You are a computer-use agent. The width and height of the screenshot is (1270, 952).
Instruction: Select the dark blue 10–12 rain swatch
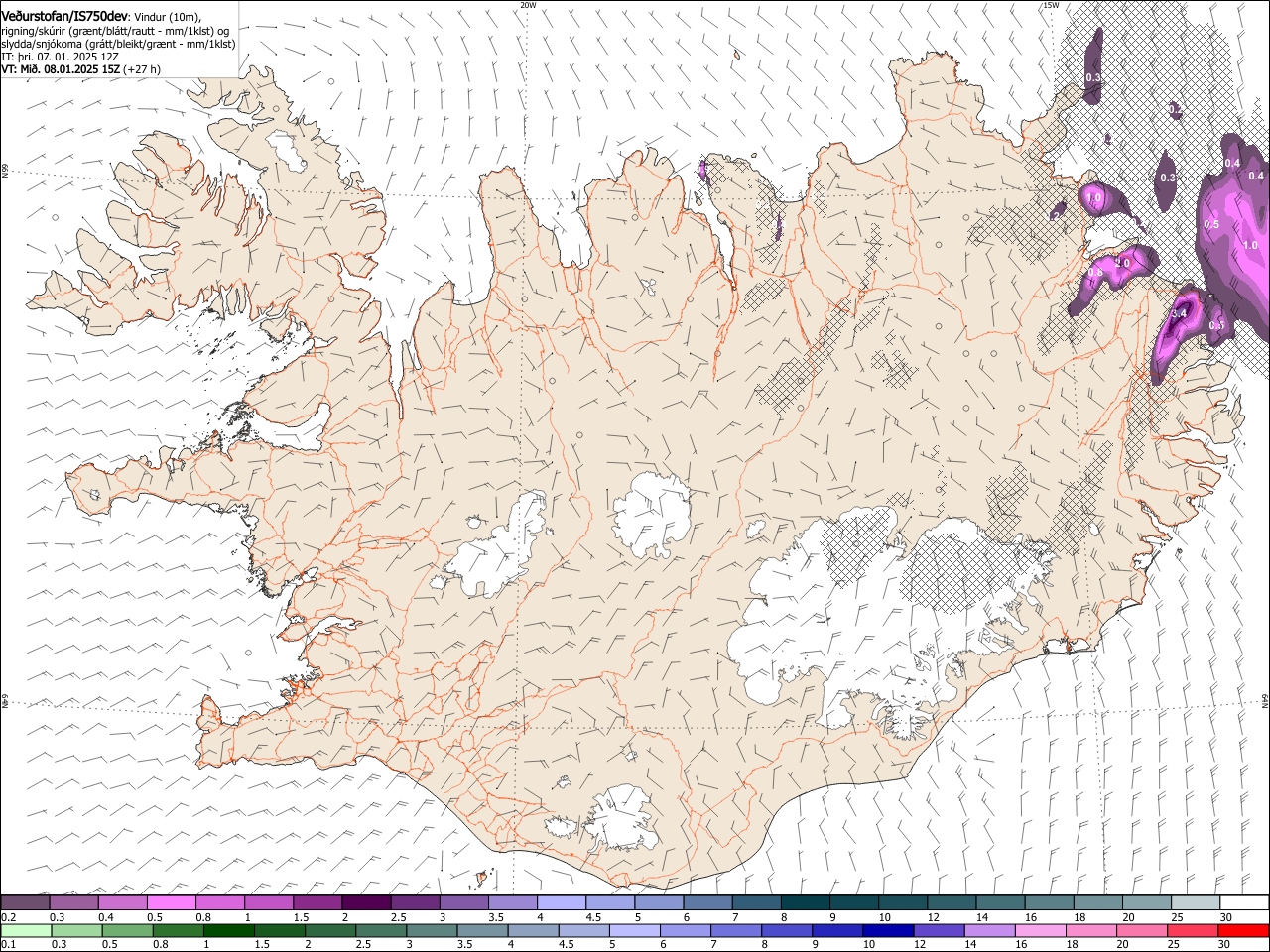click(x=888, y=930)
